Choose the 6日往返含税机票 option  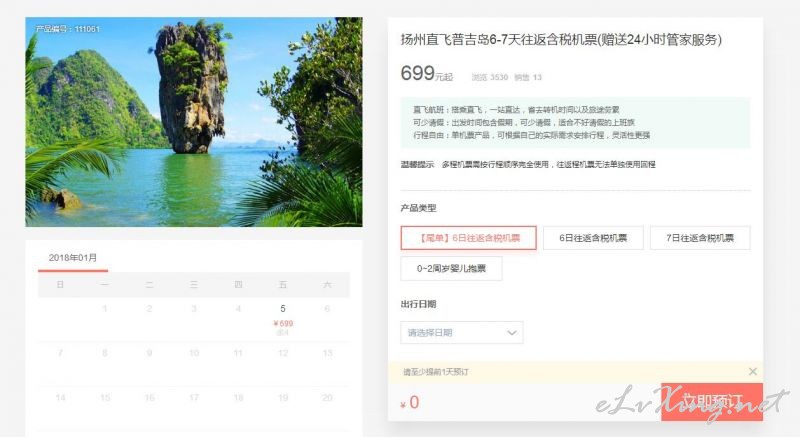coord(593,238)
